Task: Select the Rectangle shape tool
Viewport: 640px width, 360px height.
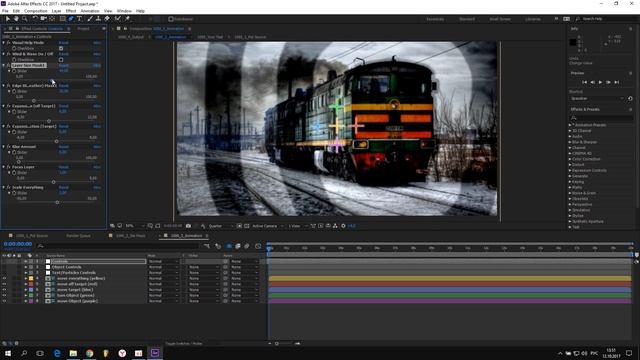Action: click(62, 19)
